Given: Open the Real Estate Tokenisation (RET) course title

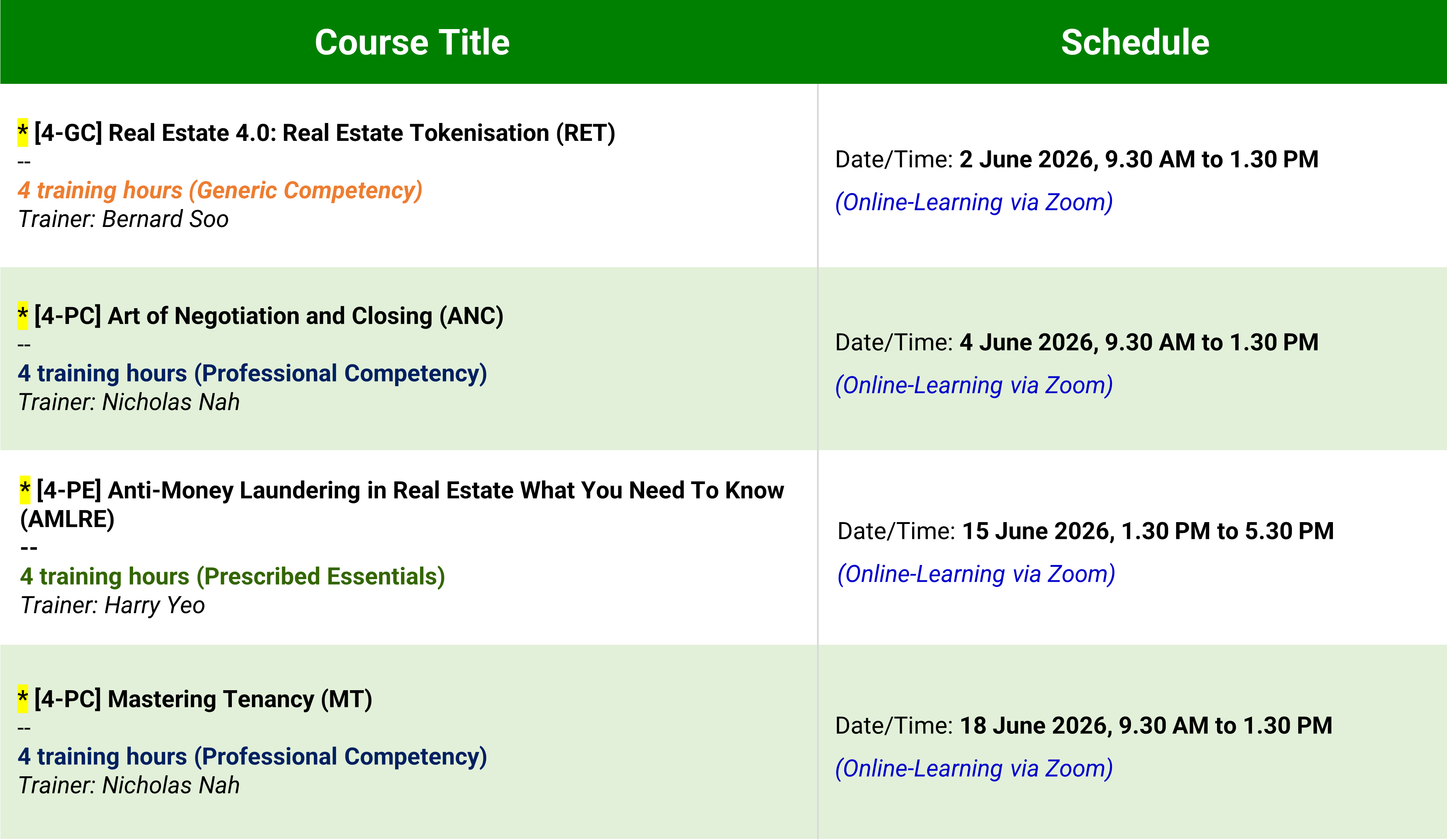Looking at the screenshot, I should click(324, 133).
